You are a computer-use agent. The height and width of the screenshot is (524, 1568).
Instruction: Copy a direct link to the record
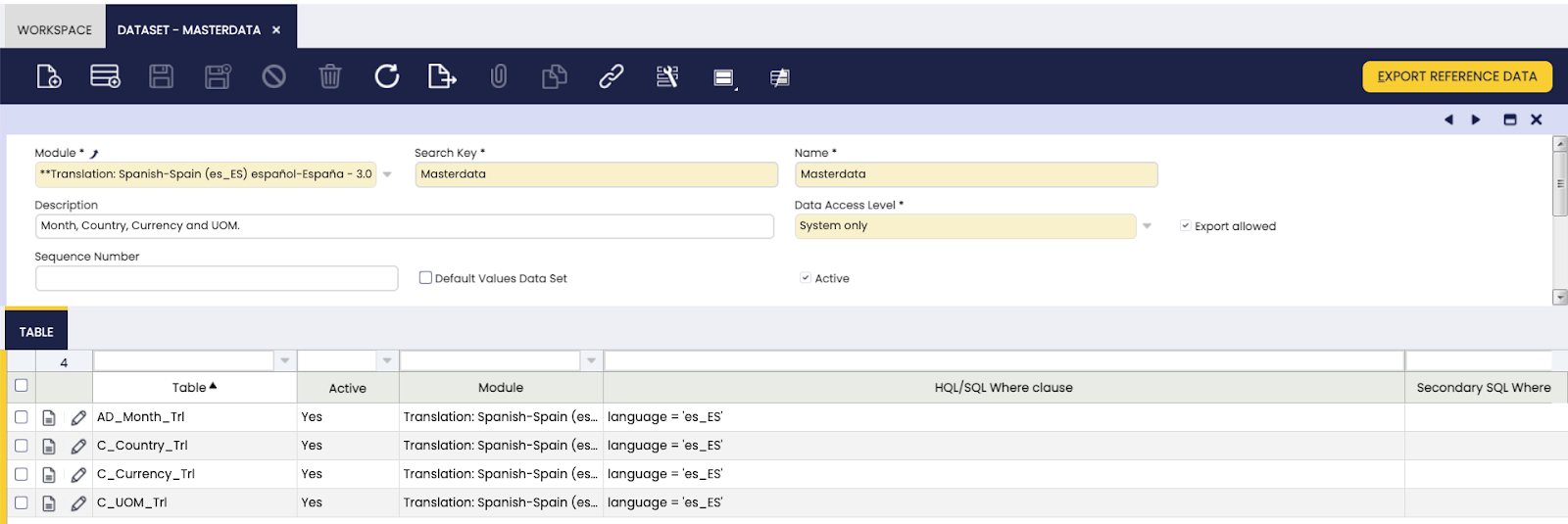point(612,76)
